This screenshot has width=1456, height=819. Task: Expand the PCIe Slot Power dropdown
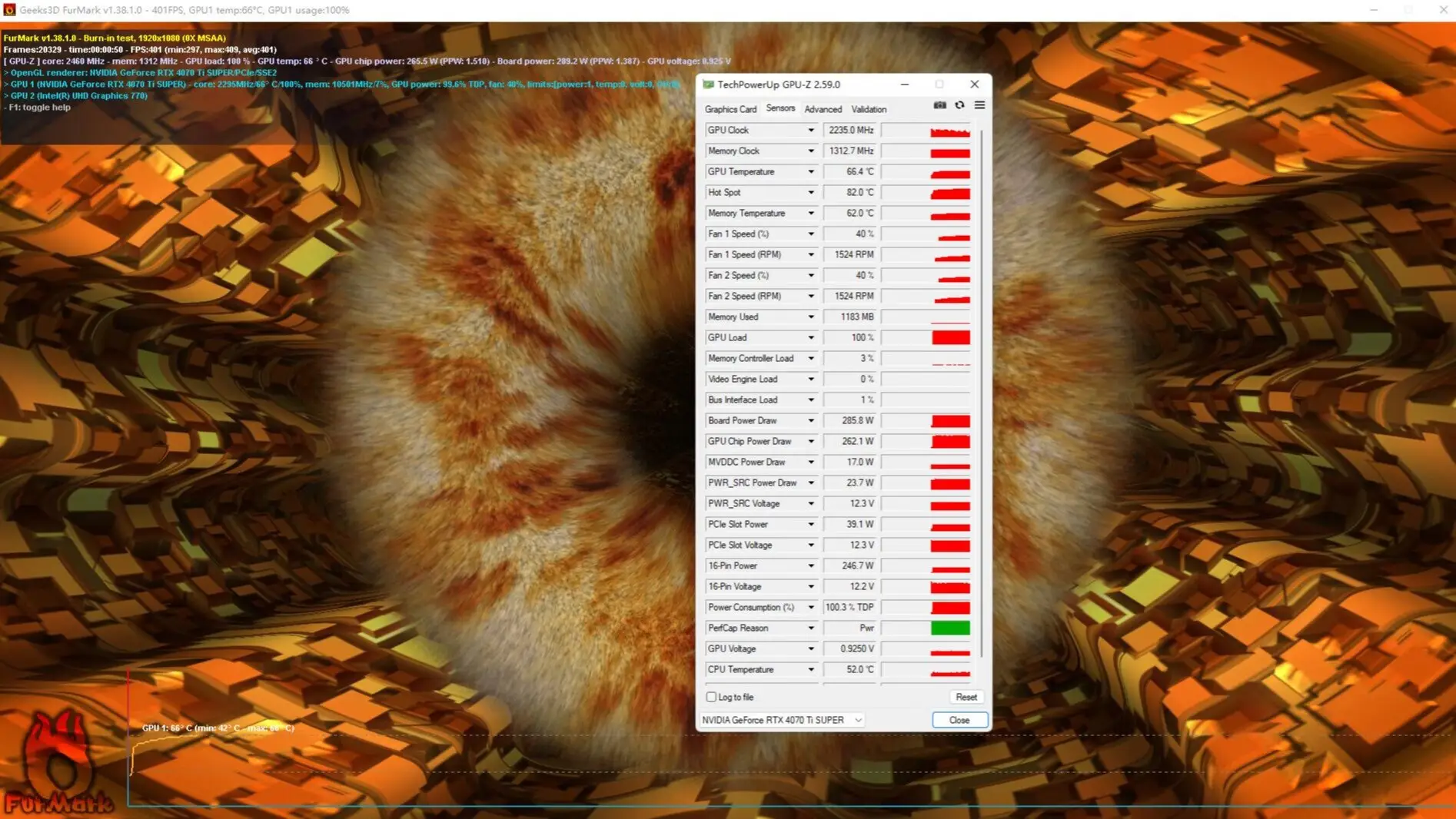[810, 525]
